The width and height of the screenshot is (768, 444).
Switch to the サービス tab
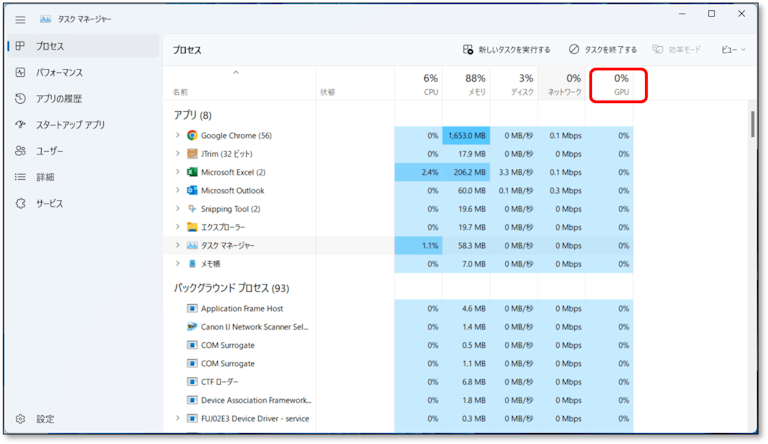click(83, 203)
